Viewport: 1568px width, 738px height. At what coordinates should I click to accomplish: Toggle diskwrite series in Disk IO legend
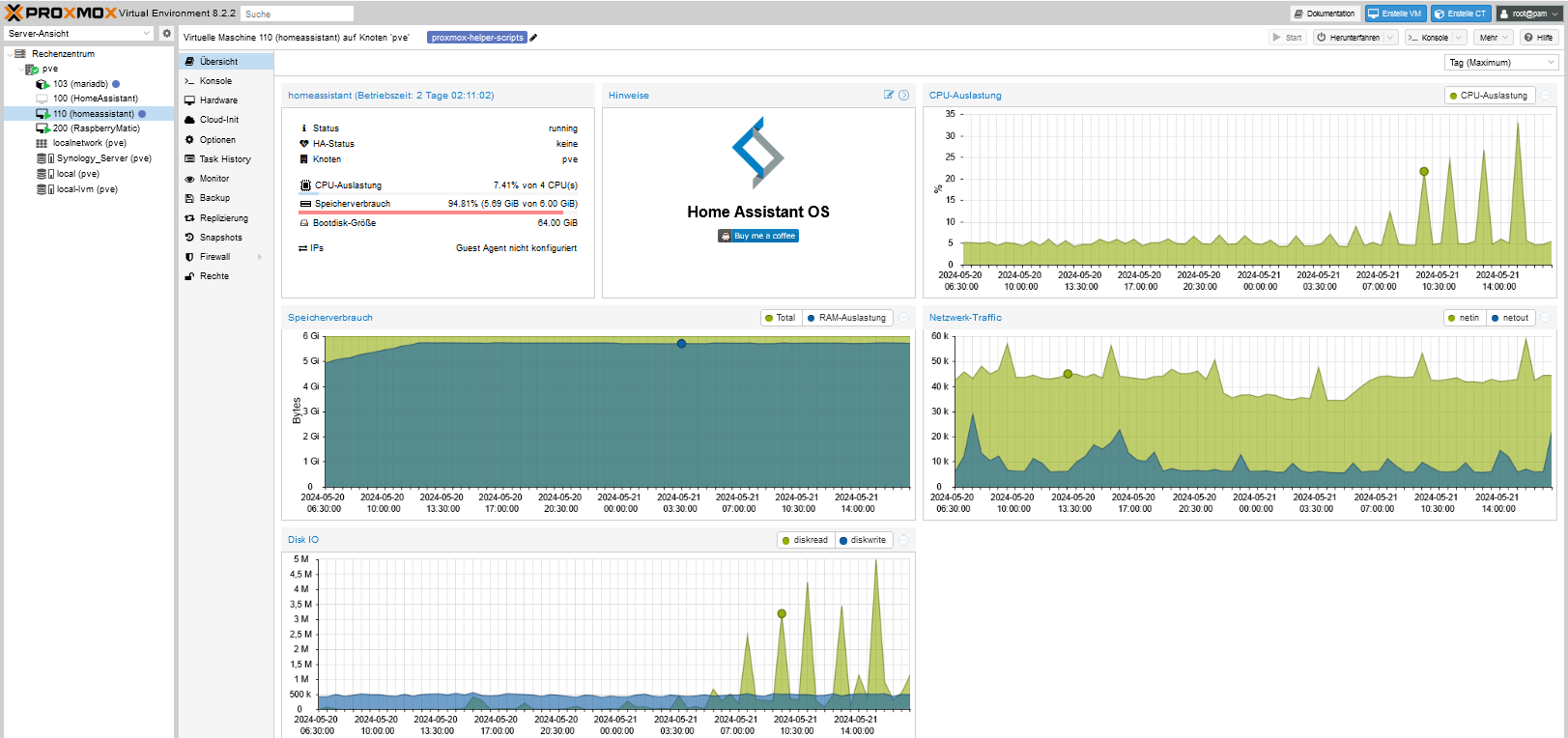(x=863, y=540)
